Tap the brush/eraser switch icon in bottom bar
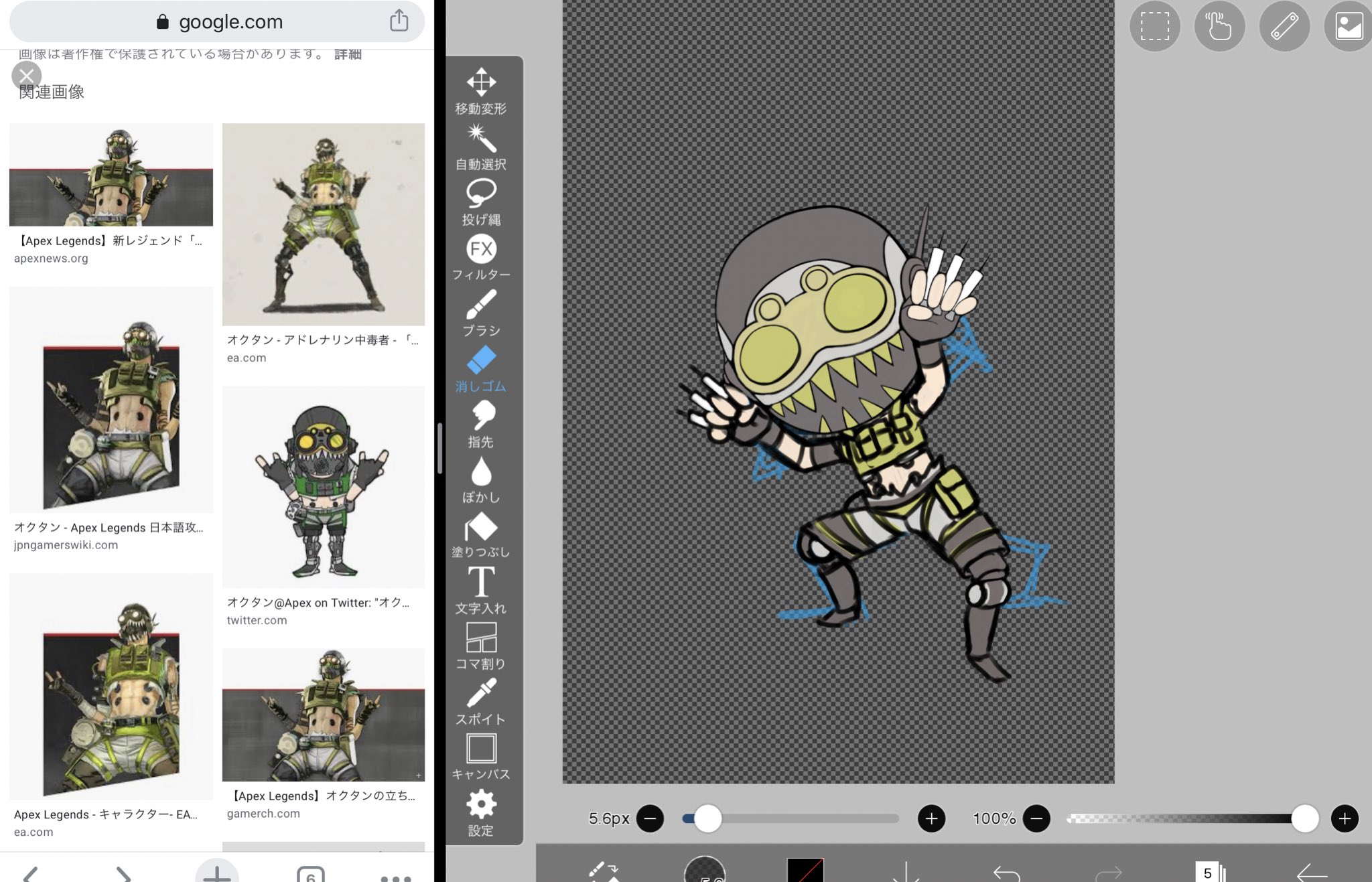The height and width of the screenshot is (882, 1372). (x=603, y=871)
